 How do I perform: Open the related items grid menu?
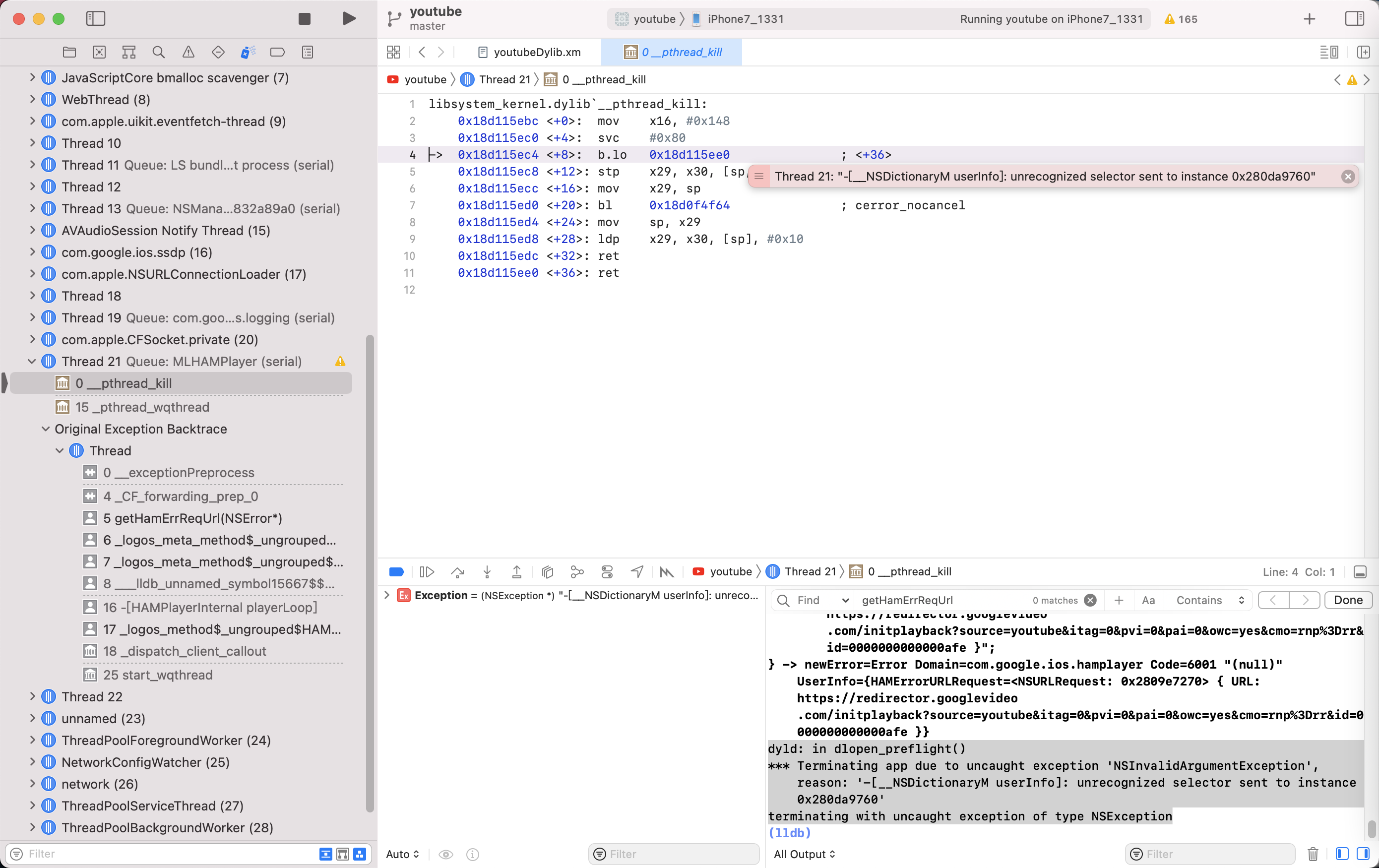point(393,52)
